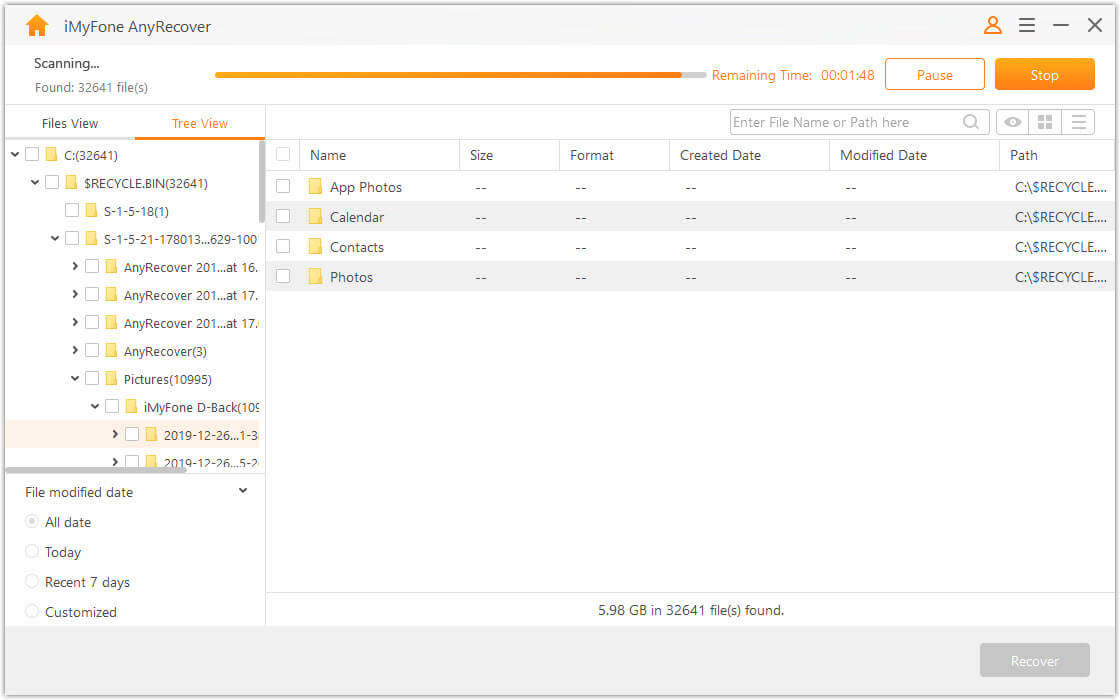Expand the AnyRecover(3) folder
Screen dimensions: 1120x700
point(74,351)
